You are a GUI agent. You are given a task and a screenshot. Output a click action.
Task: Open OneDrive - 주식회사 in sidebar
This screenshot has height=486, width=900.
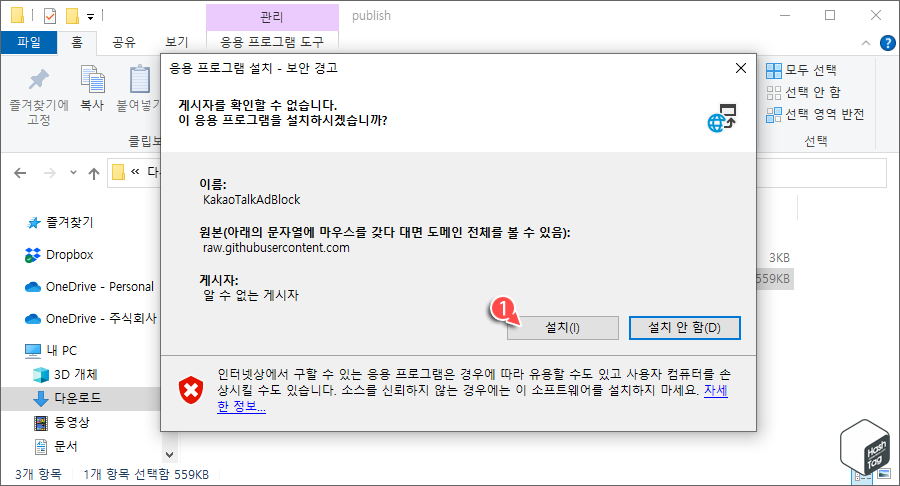click(x=101, y=318)
